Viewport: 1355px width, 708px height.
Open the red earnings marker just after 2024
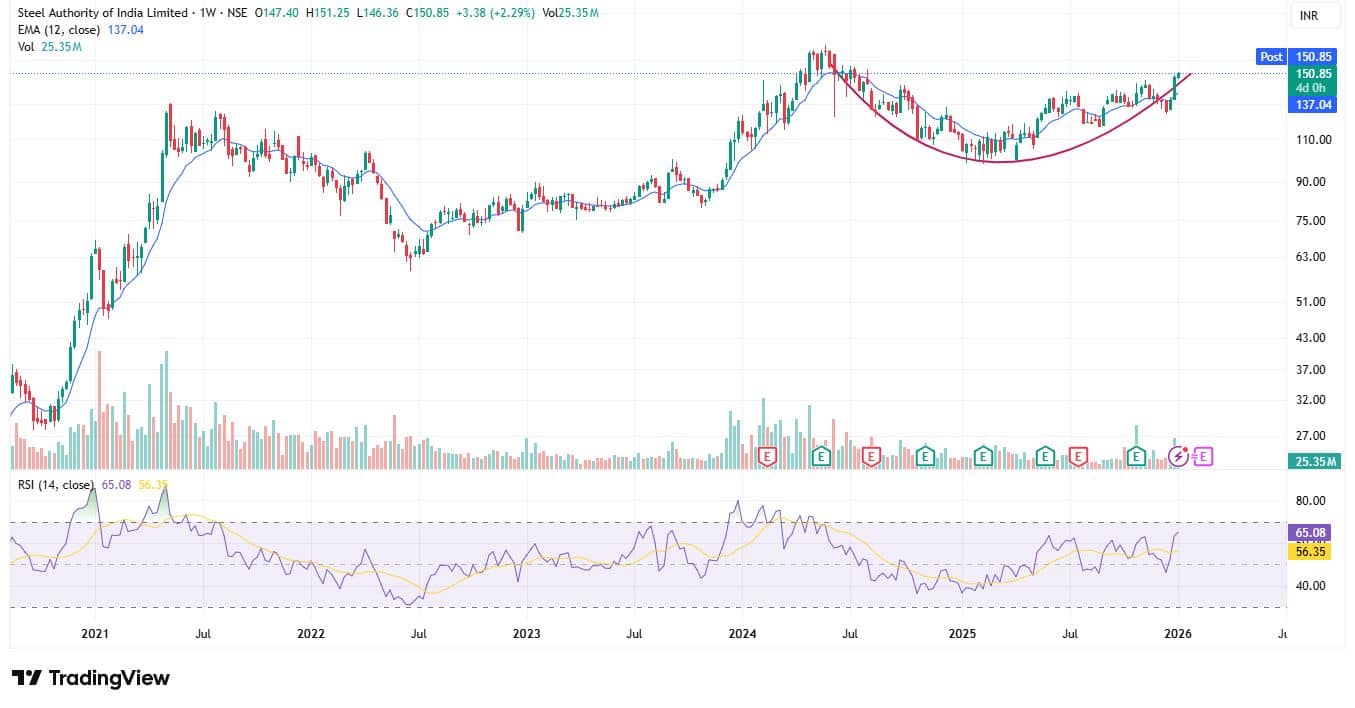point(768,456)
